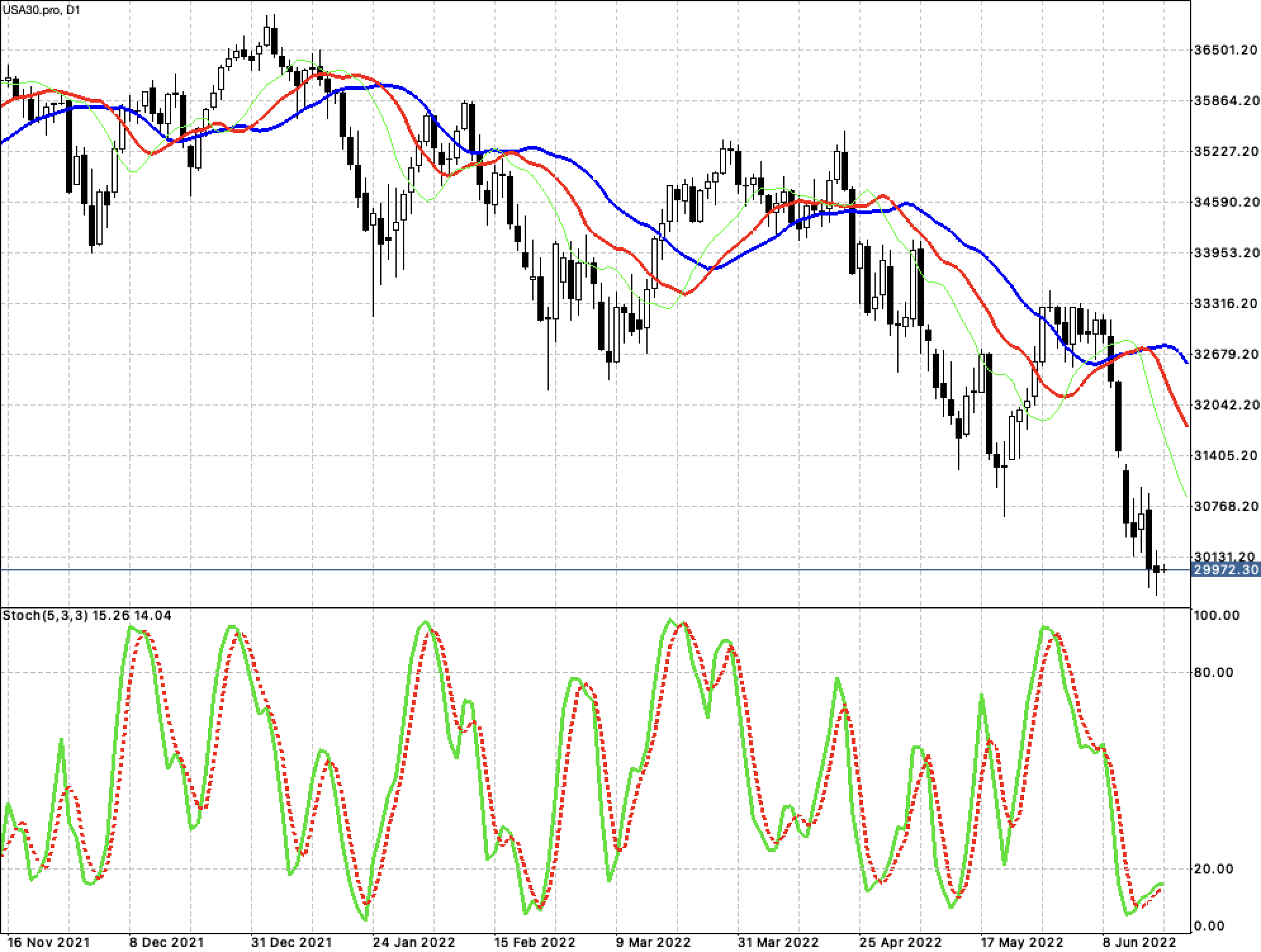
Task: Click the USA30.pro, D1 chart title
Action: coord(41,8)
